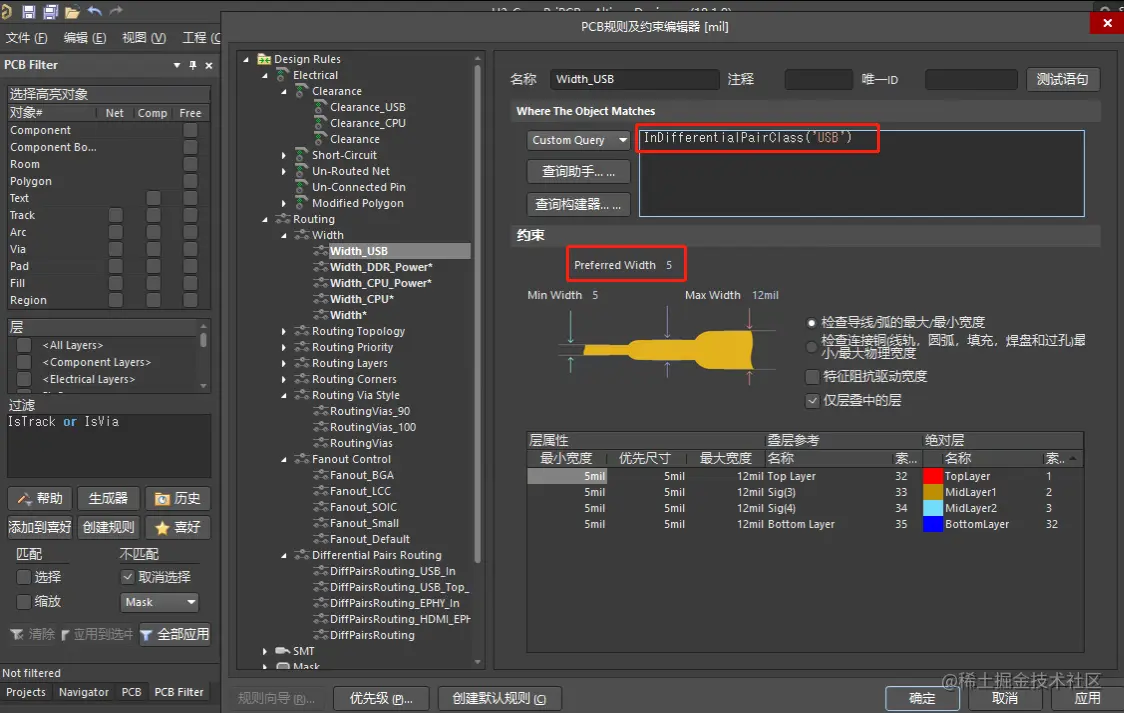Click the Query Helper (查询助手) button
The height and width of the screenshot is (713, 1124).
578,172
